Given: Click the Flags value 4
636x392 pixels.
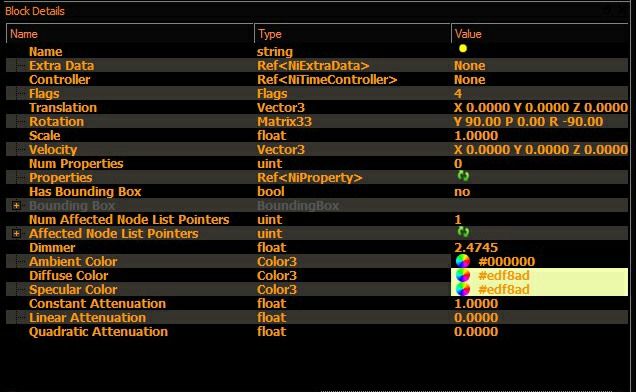Looking at the screenshot, I should (458, 94).
